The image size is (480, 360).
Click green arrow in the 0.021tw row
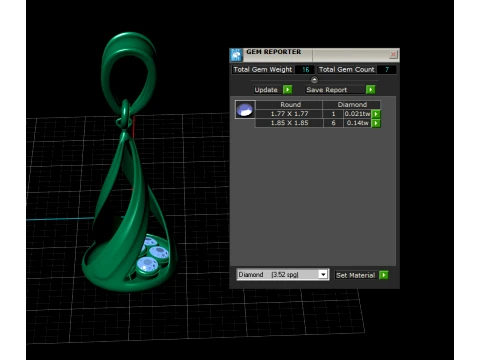point(376,114)
